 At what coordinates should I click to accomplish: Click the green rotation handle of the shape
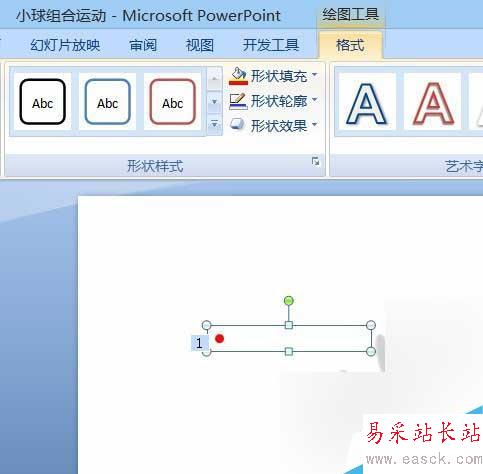click(289, 301)
